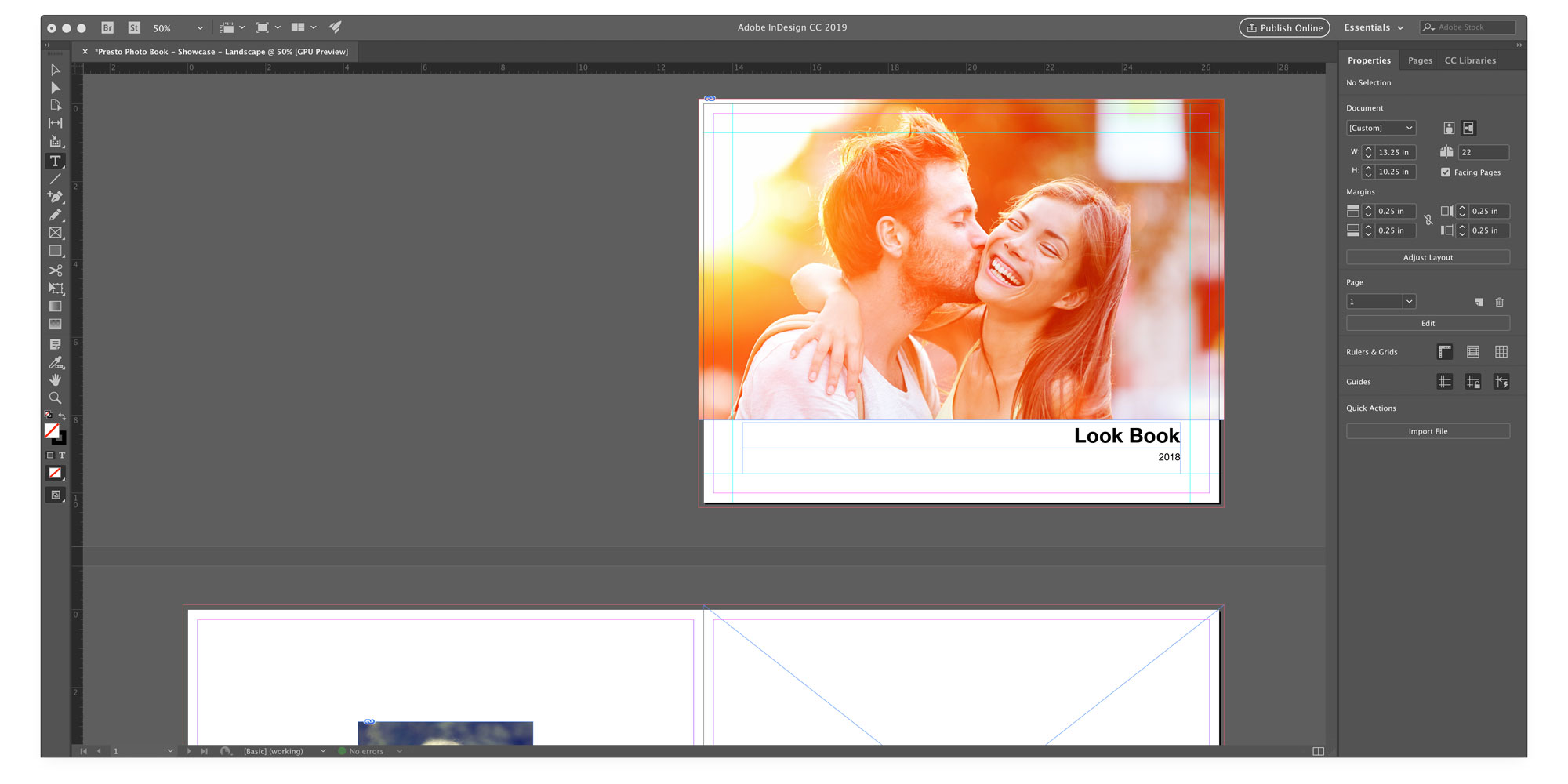Open the Essentials workspace menu

point(1373,27)
